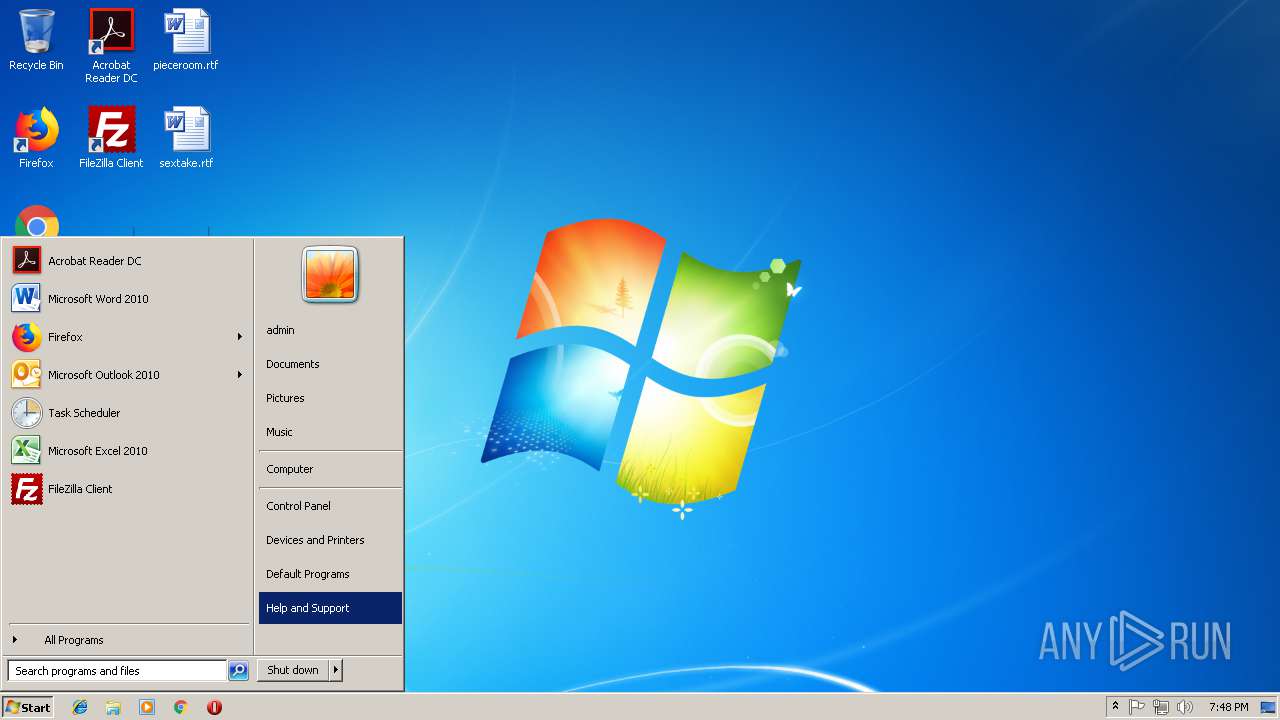This screenshot has height=720, width=1280.
Task: Launch FileZilla Client from Start menu
Action: pos(127,489)
